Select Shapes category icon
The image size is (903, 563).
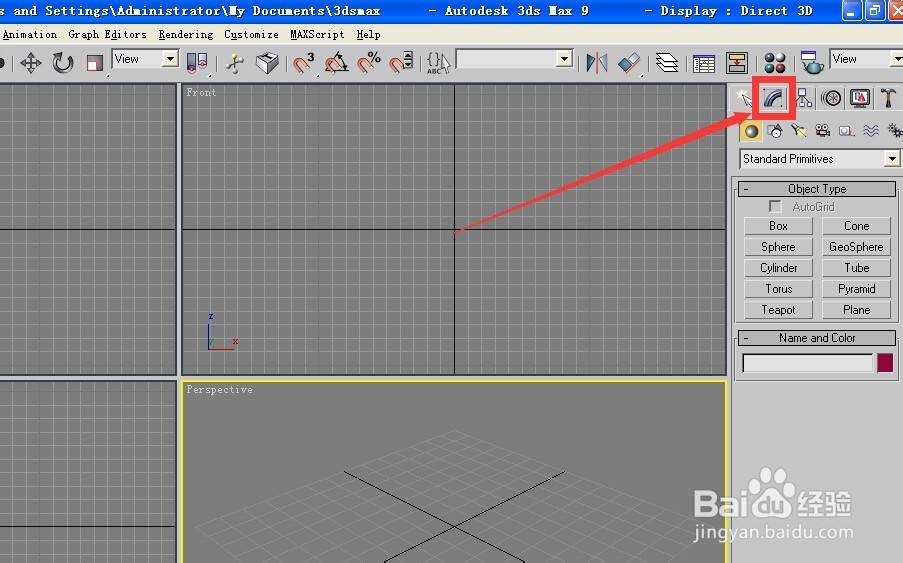pos(775,131)
